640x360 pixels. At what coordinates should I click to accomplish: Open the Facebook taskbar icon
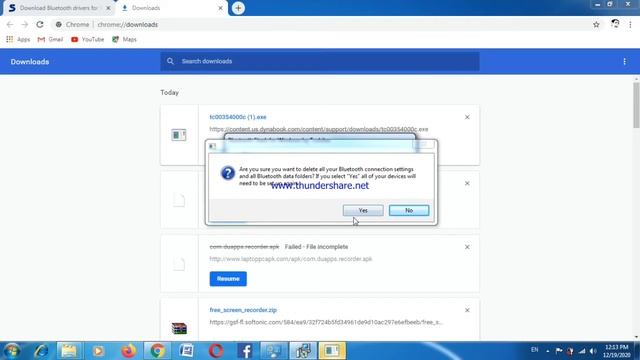pyautogui.click(x=245, y=351)
